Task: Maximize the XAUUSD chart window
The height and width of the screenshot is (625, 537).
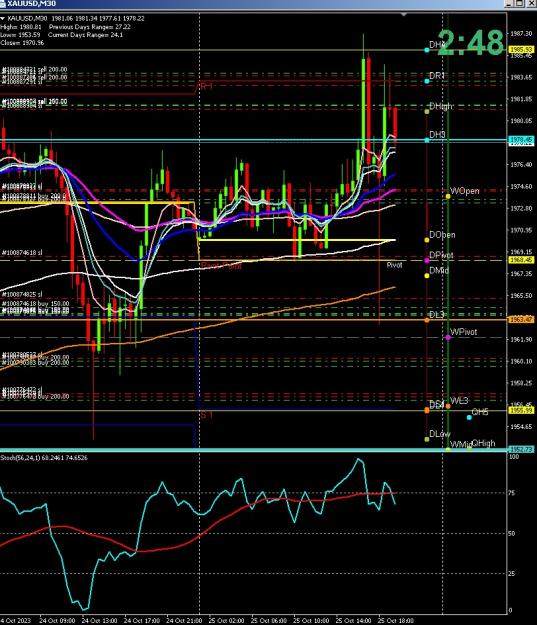Action: [520, 4]
